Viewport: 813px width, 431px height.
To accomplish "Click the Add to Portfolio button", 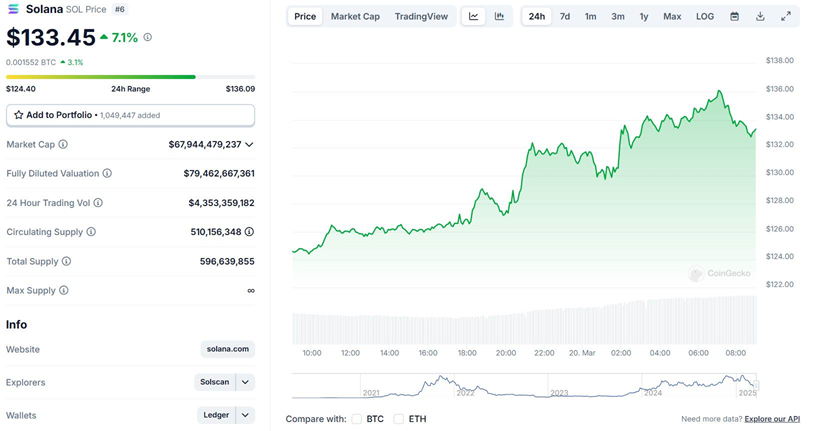I will (x=130, y=115).
